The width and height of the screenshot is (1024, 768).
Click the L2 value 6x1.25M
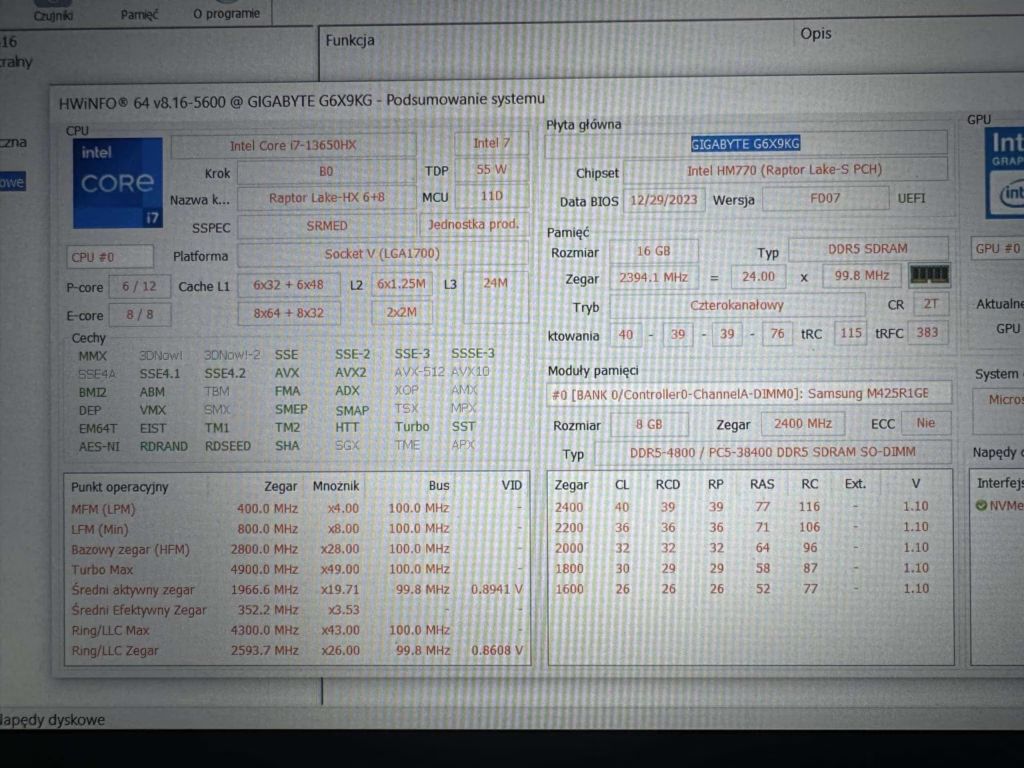click(x=401, y=284)
